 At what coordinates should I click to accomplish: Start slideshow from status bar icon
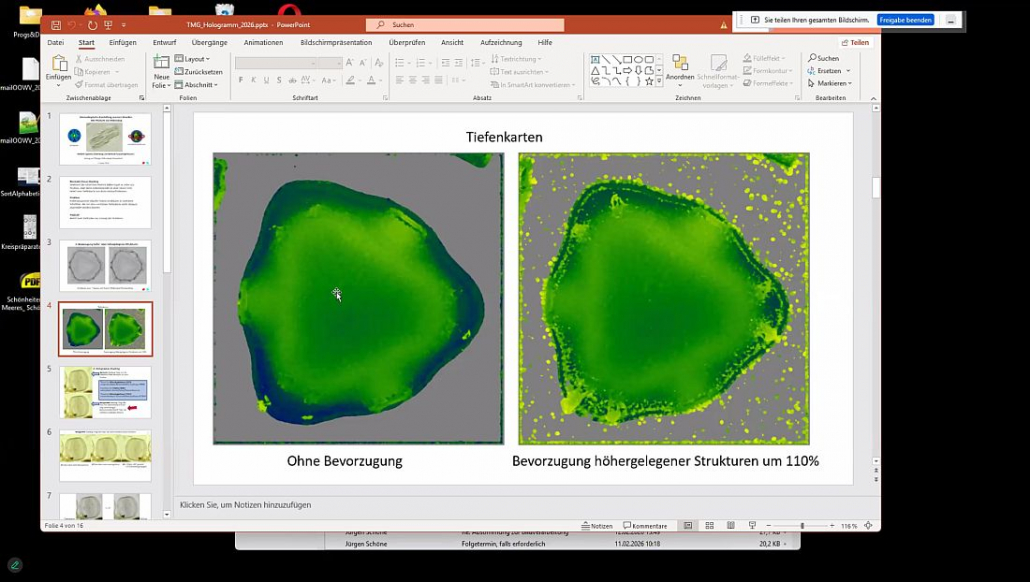pyautogui.click(x=752, y=525)
